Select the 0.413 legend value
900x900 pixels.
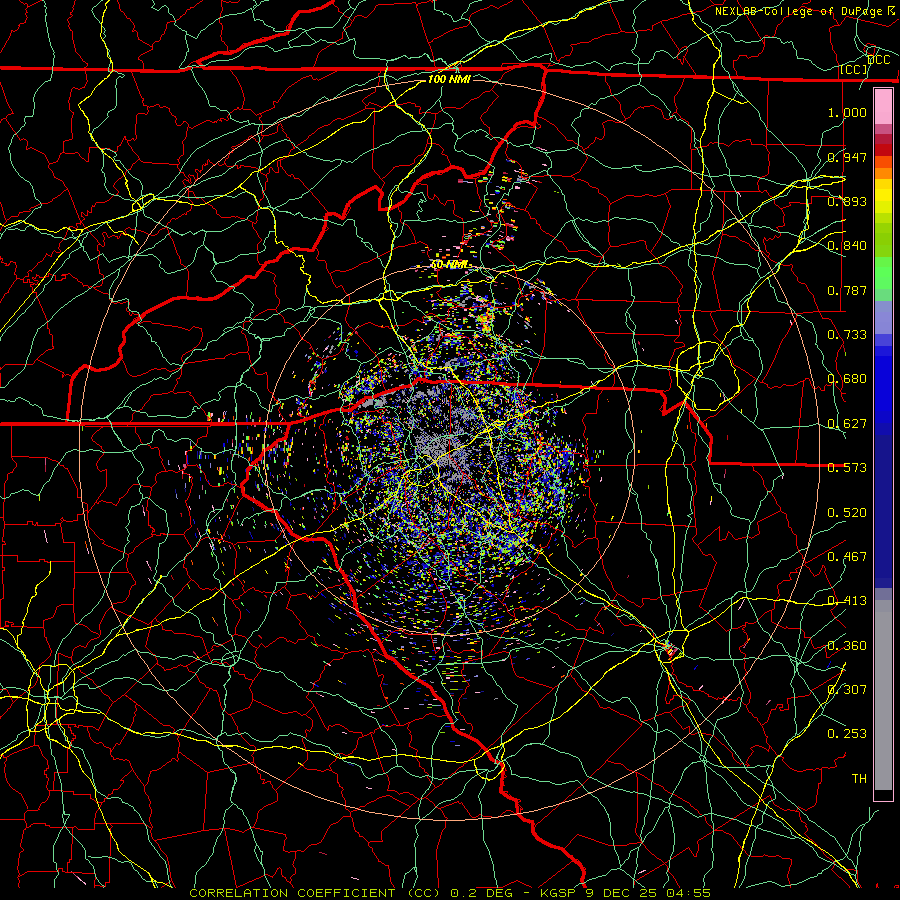point(847,601)
